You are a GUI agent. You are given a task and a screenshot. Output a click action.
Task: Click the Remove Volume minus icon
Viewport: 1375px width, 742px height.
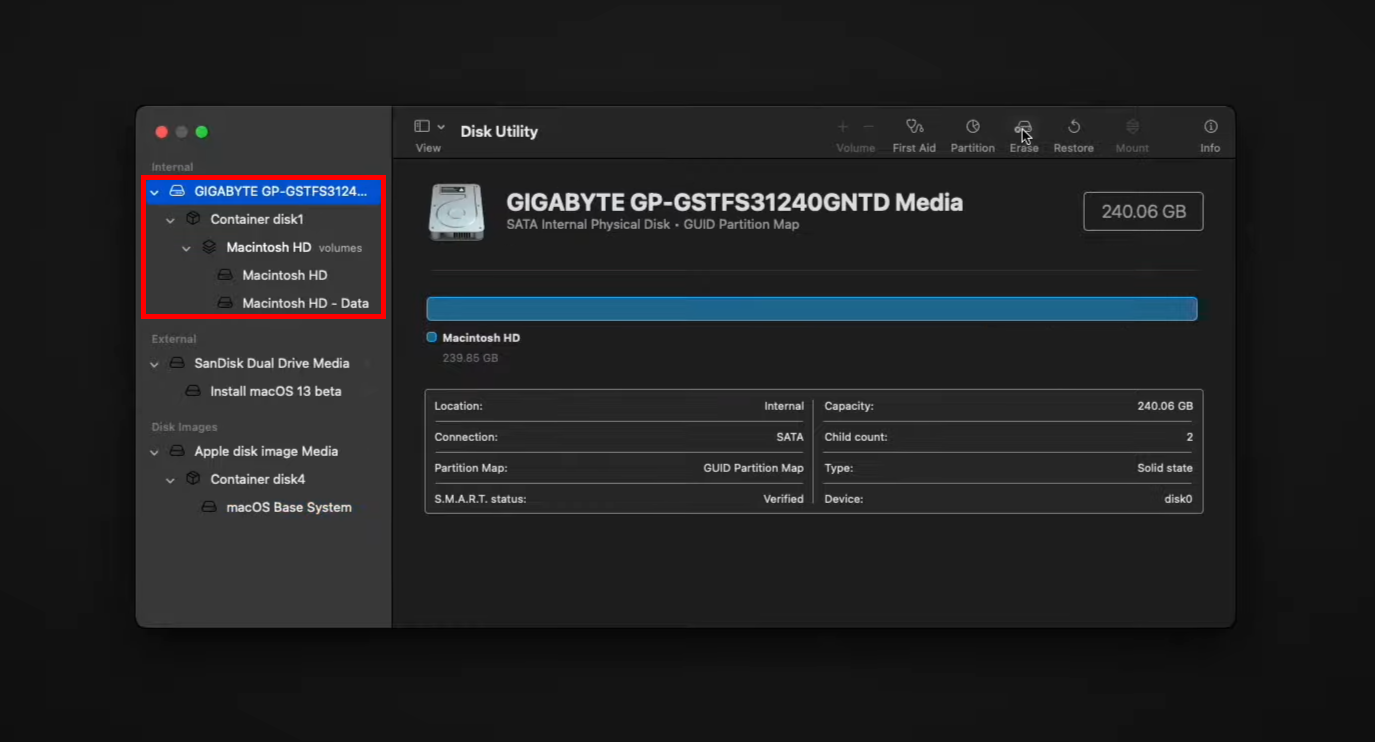867,127
